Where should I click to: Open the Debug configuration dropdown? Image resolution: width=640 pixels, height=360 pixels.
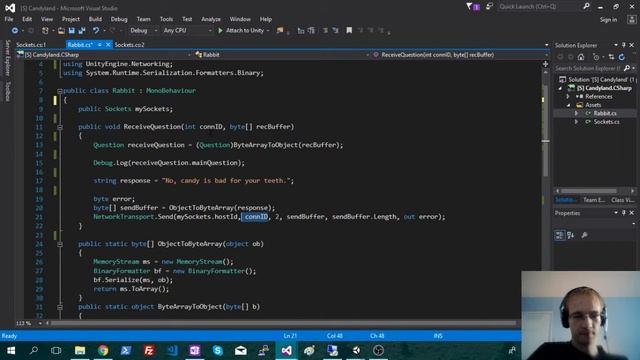[143, 31]
